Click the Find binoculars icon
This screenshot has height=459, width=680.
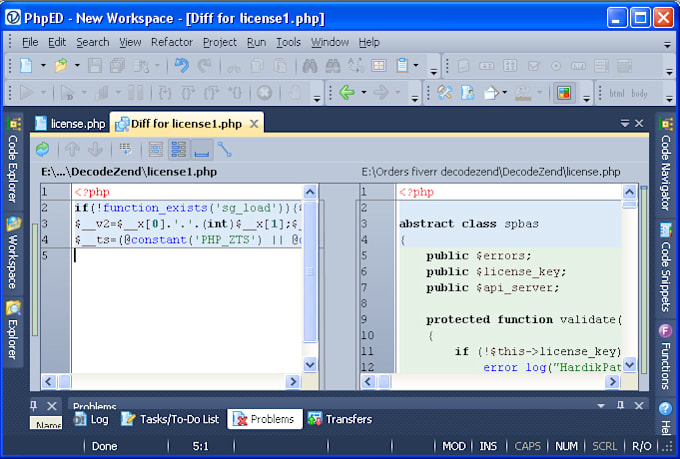(x=310, y=66)
